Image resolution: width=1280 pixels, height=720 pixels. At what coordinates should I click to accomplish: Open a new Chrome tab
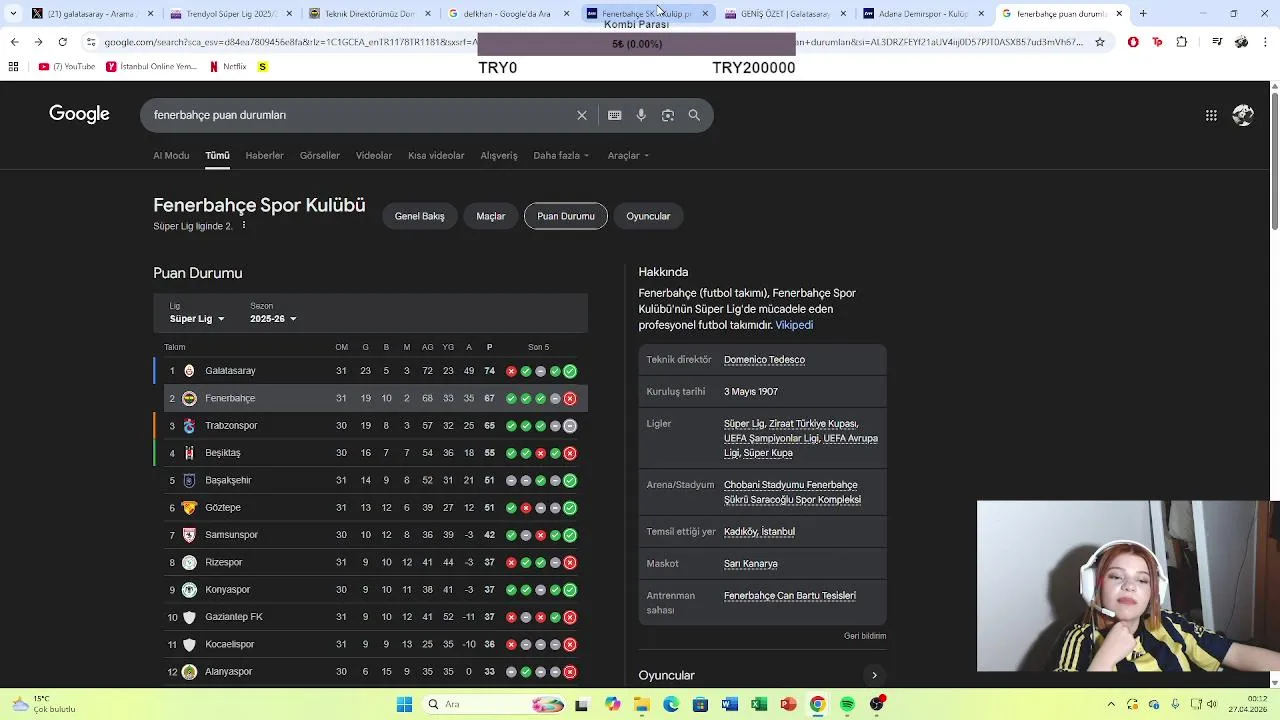[1143, 14]
